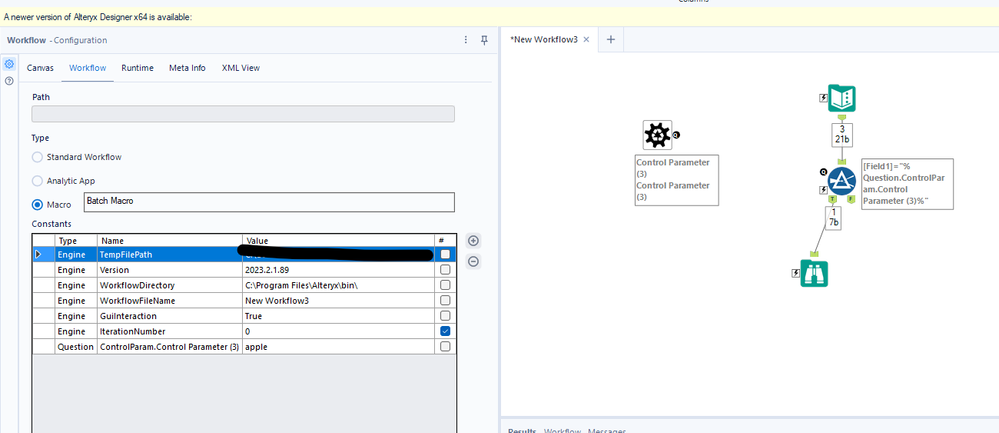
Task: Click the Type column header
Action: pos(76,241)
